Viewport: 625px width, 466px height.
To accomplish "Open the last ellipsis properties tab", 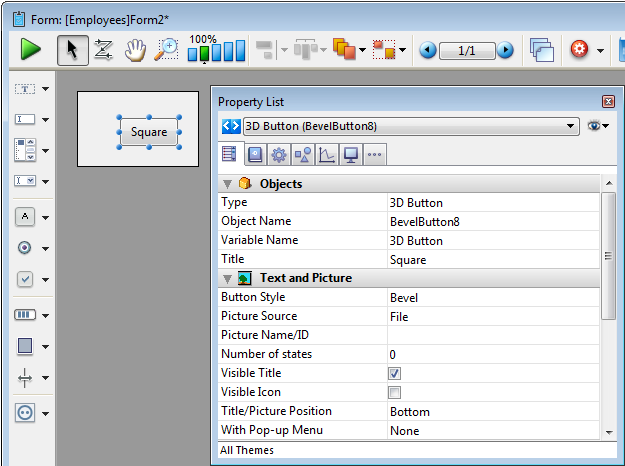I will 374,154.
